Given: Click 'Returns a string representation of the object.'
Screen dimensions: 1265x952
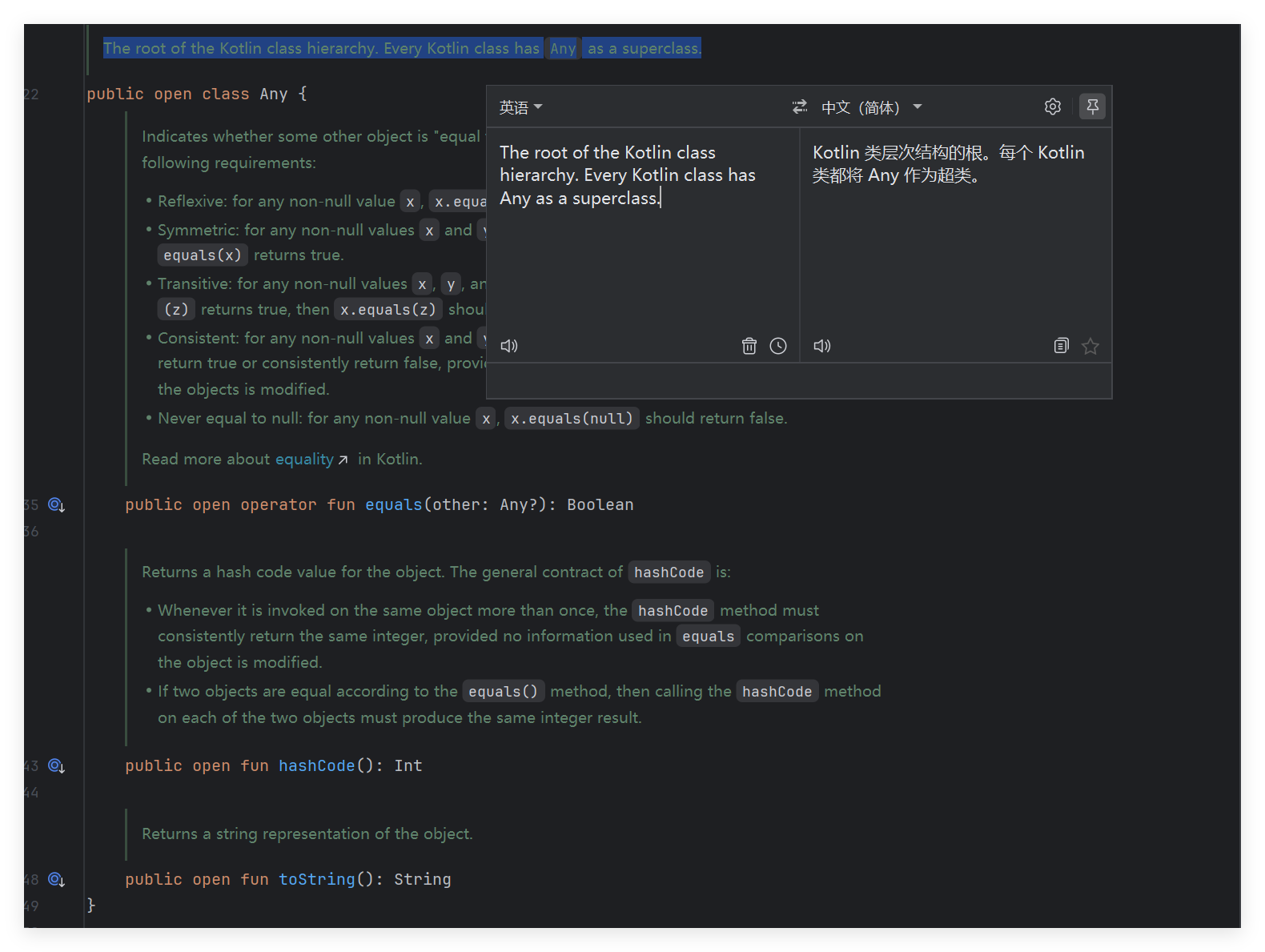Looking at the screenshot, I should pos(307,834).
